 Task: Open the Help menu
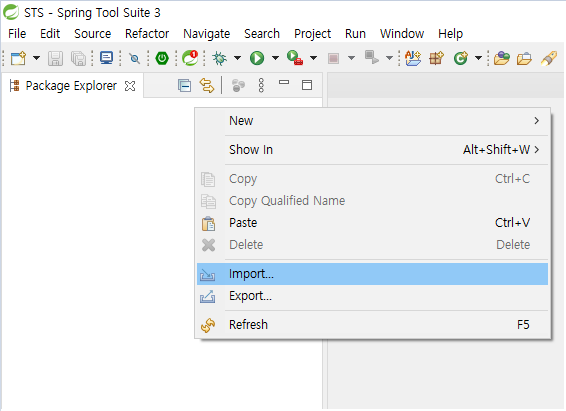tap(450, 34)
